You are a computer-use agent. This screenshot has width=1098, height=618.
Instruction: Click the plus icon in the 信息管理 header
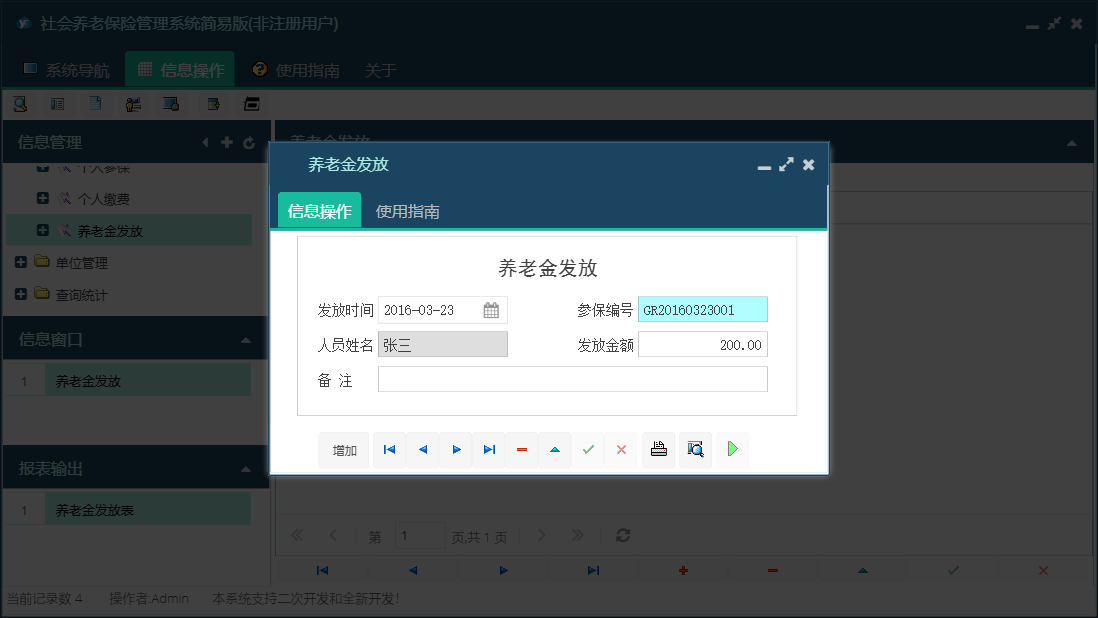tap(227, 142)
